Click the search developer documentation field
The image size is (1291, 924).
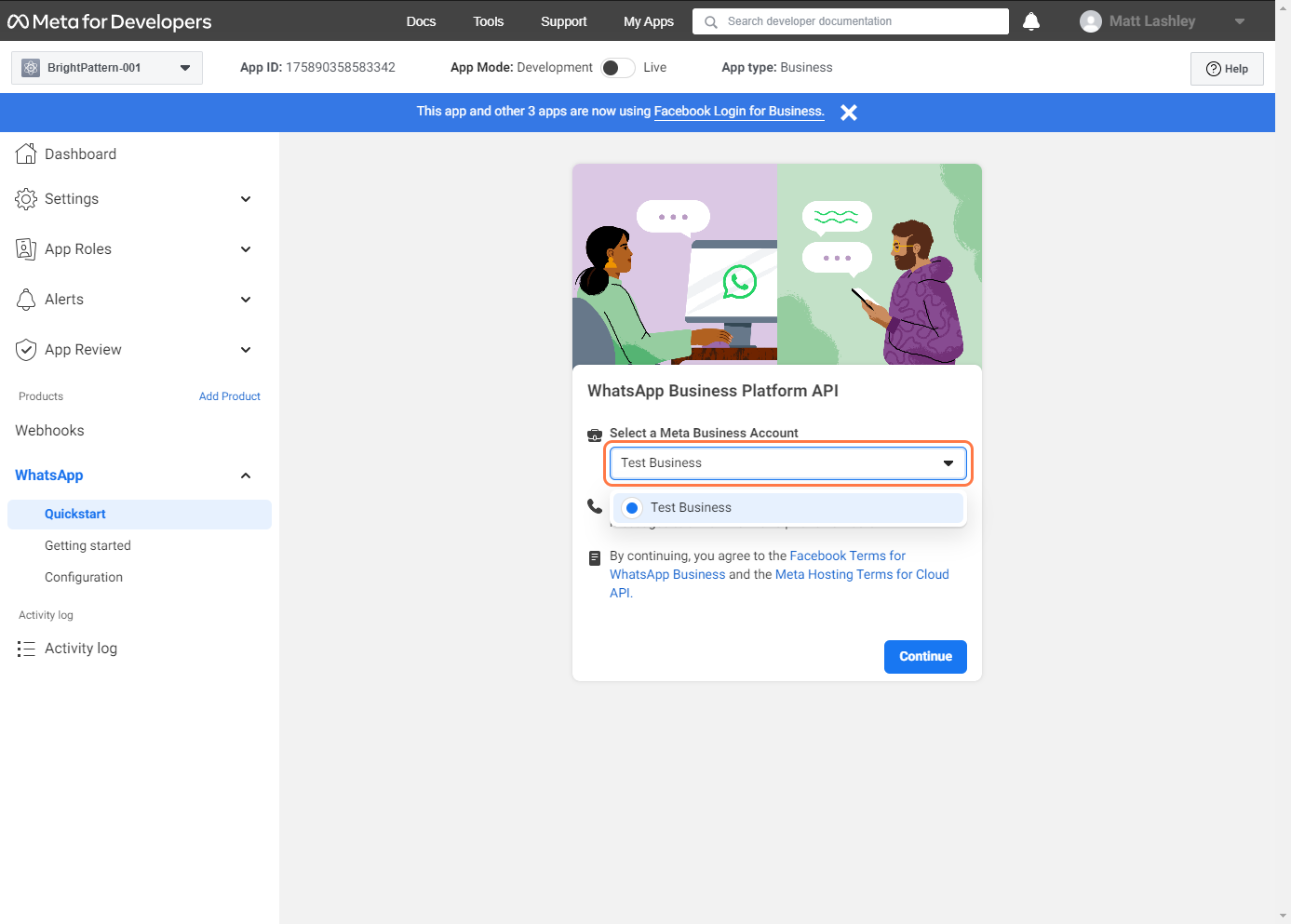tap(856, 21)
